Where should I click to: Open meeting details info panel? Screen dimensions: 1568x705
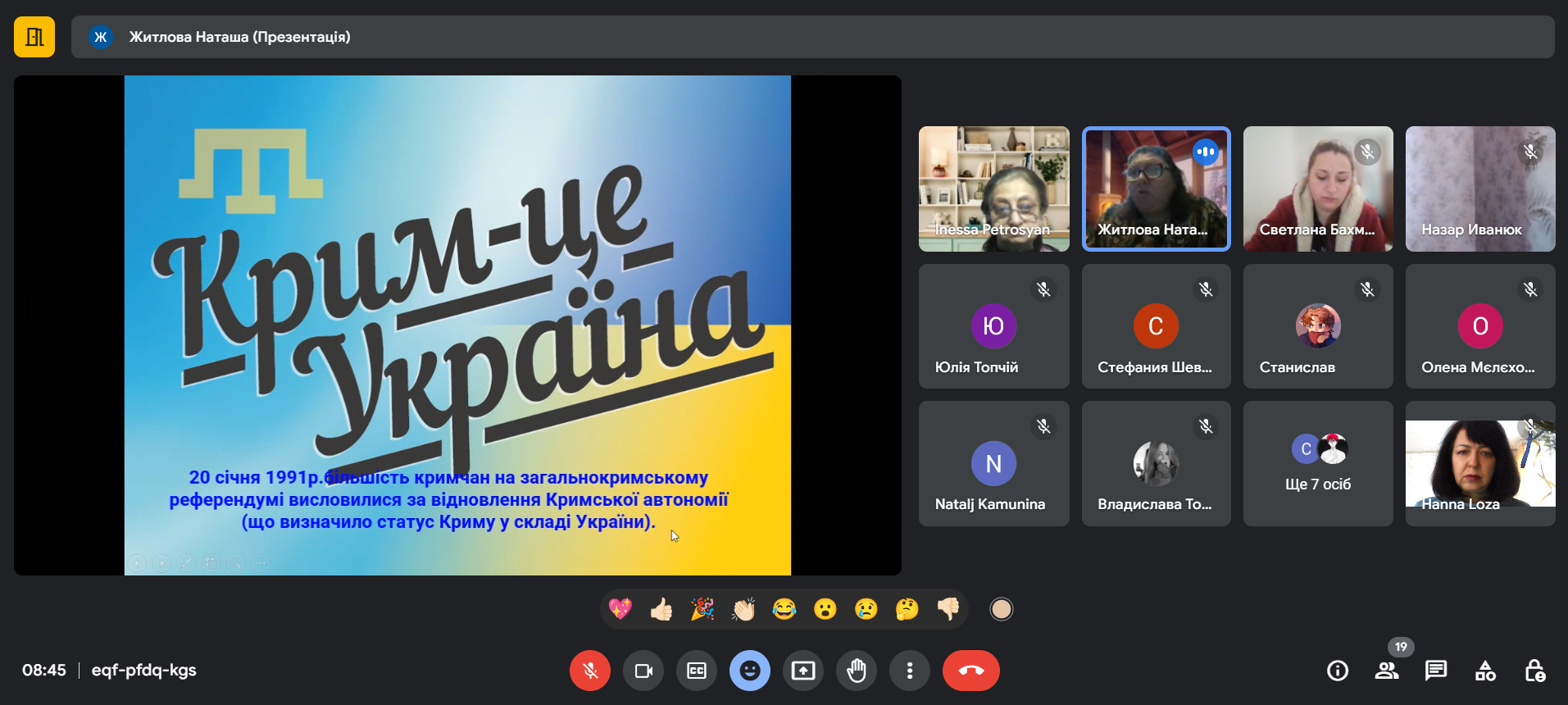[1338, 671]
